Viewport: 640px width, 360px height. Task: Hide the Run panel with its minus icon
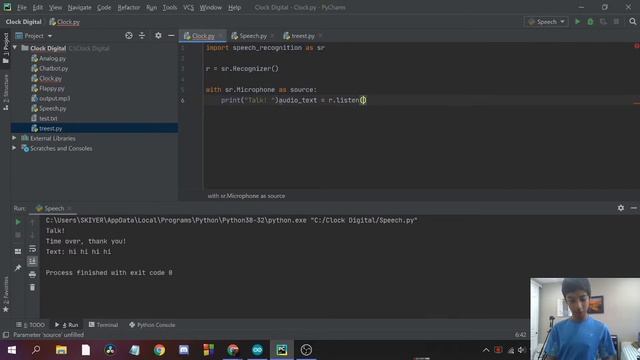(x=633, y=208)
